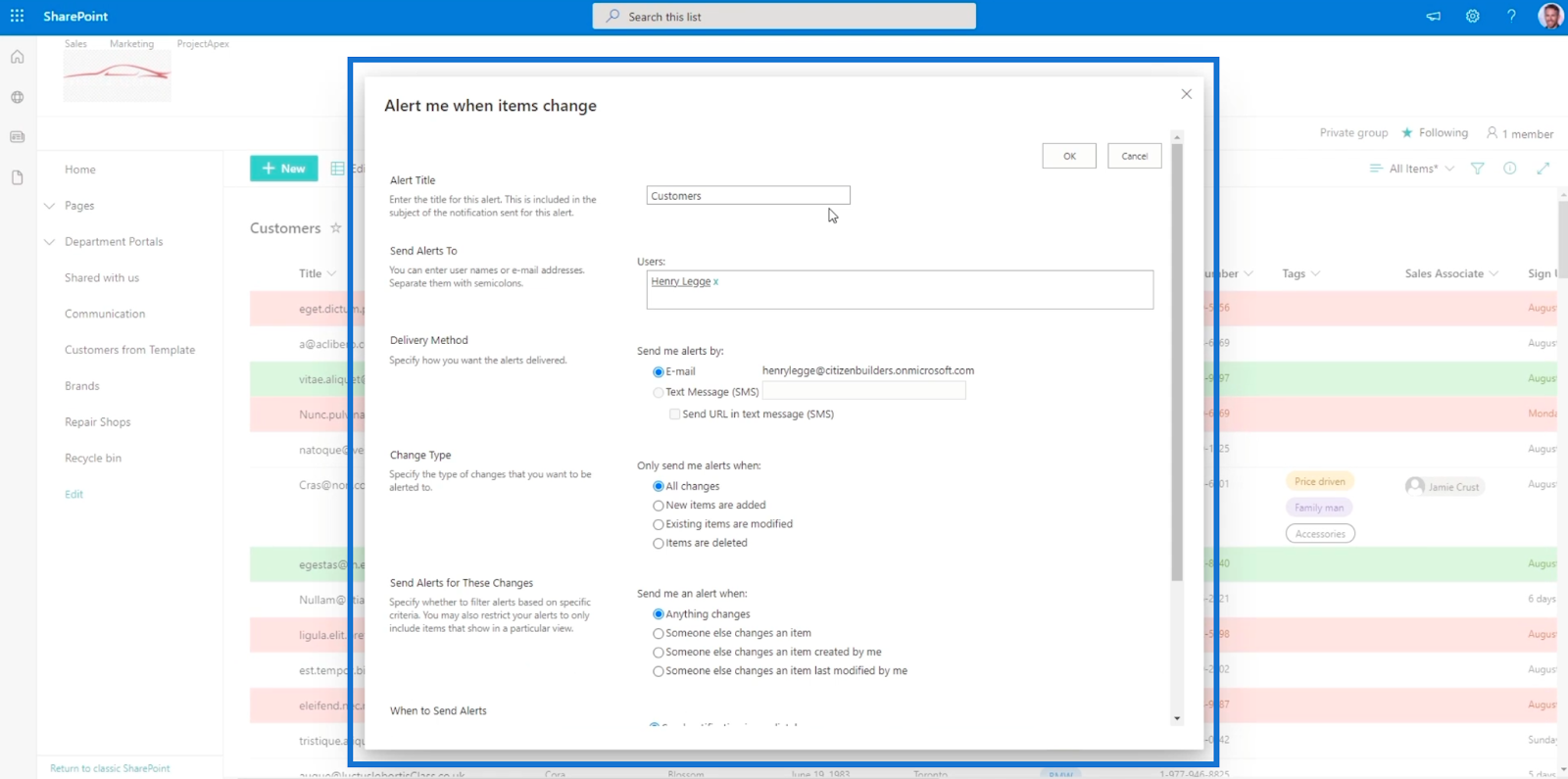The image size is (1568, 779).
Task: Select item created by me option
Action: [658, 653]
